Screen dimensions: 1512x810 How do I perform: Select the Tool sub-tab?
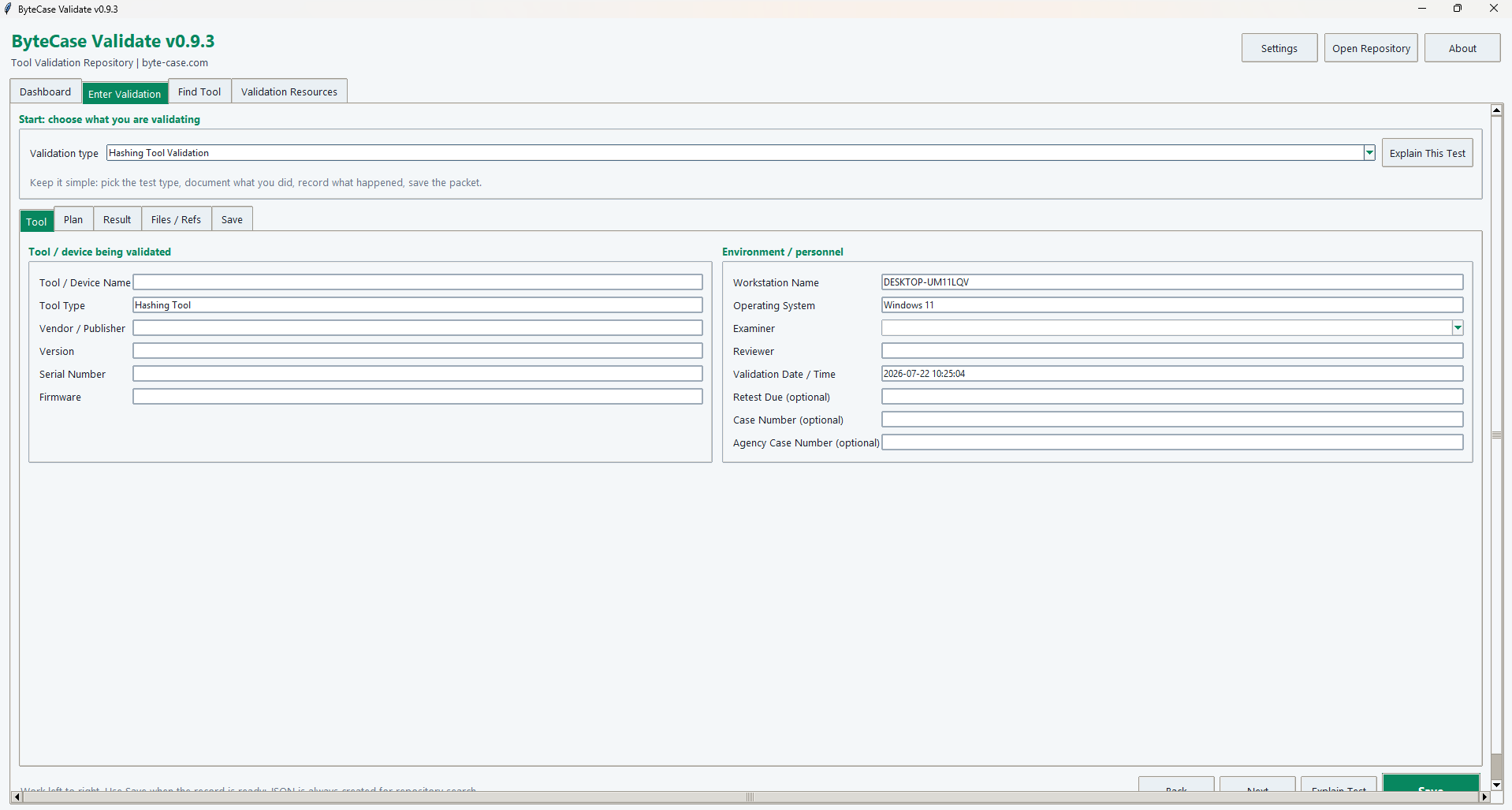click(36, 221)
